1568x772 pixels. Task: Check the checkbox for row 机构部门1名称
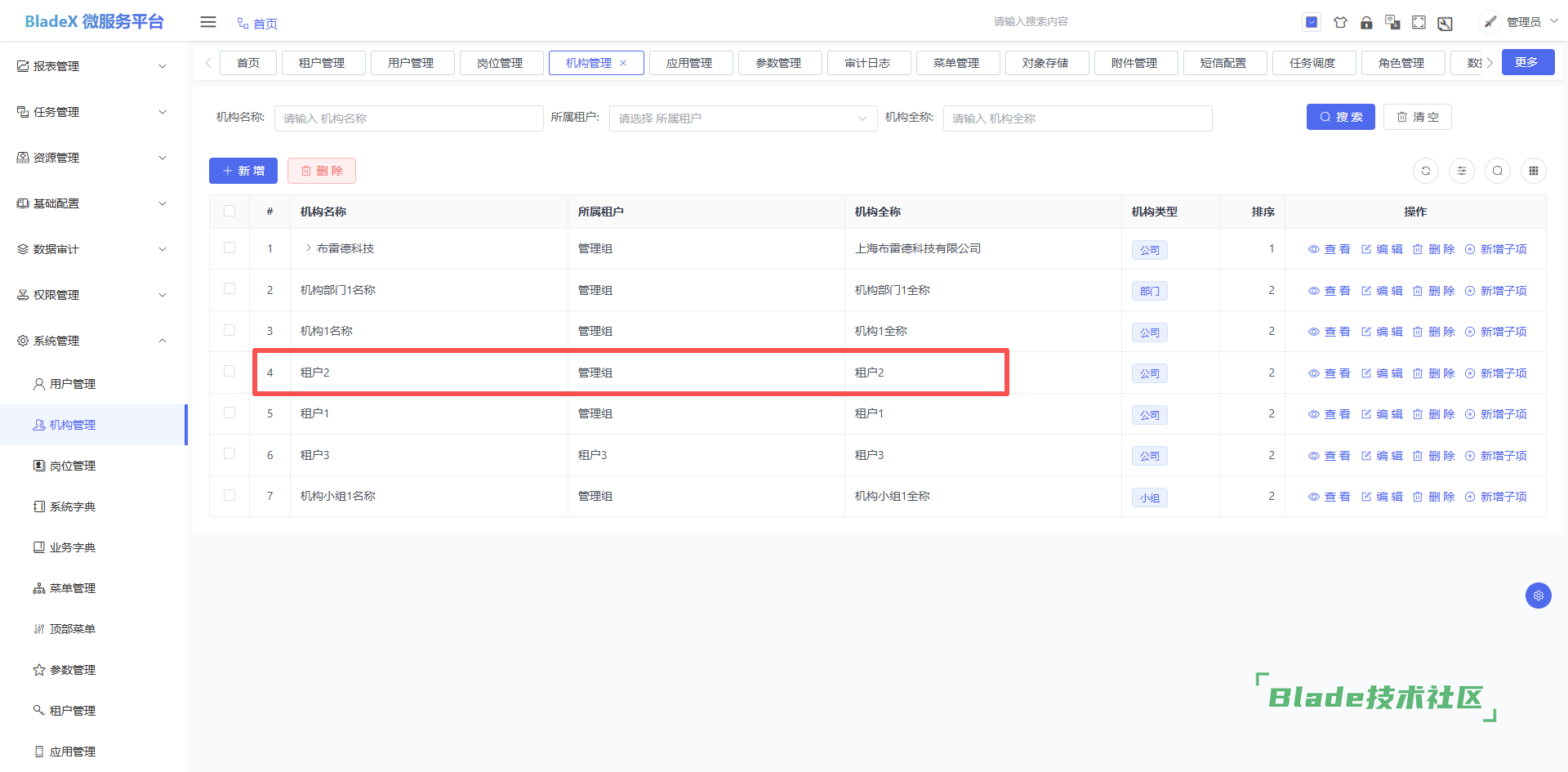click(229, 288)
